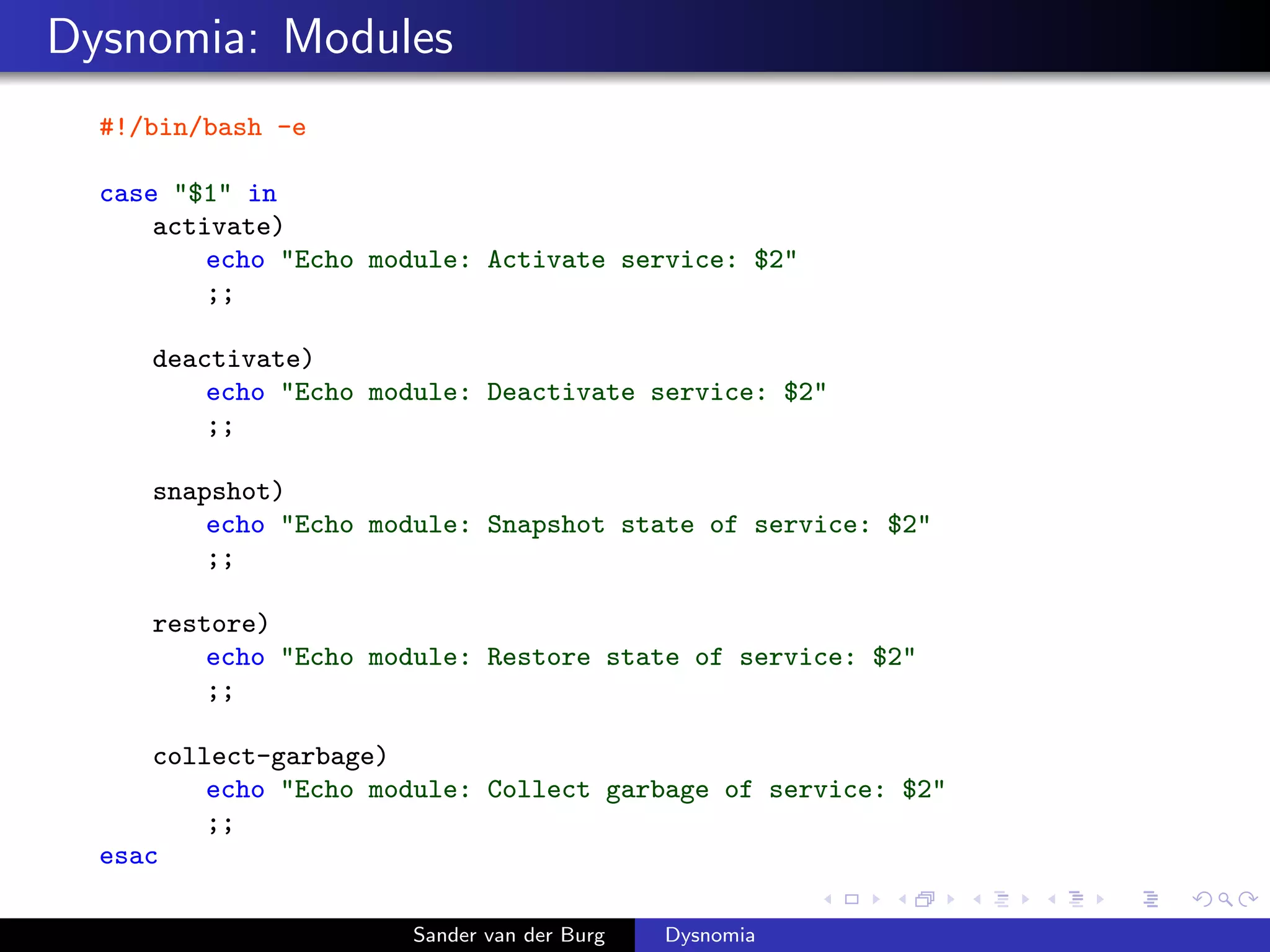
Task: Click the string "Echo module: Snapshot state of service: $2"
Action: (606, 524)
